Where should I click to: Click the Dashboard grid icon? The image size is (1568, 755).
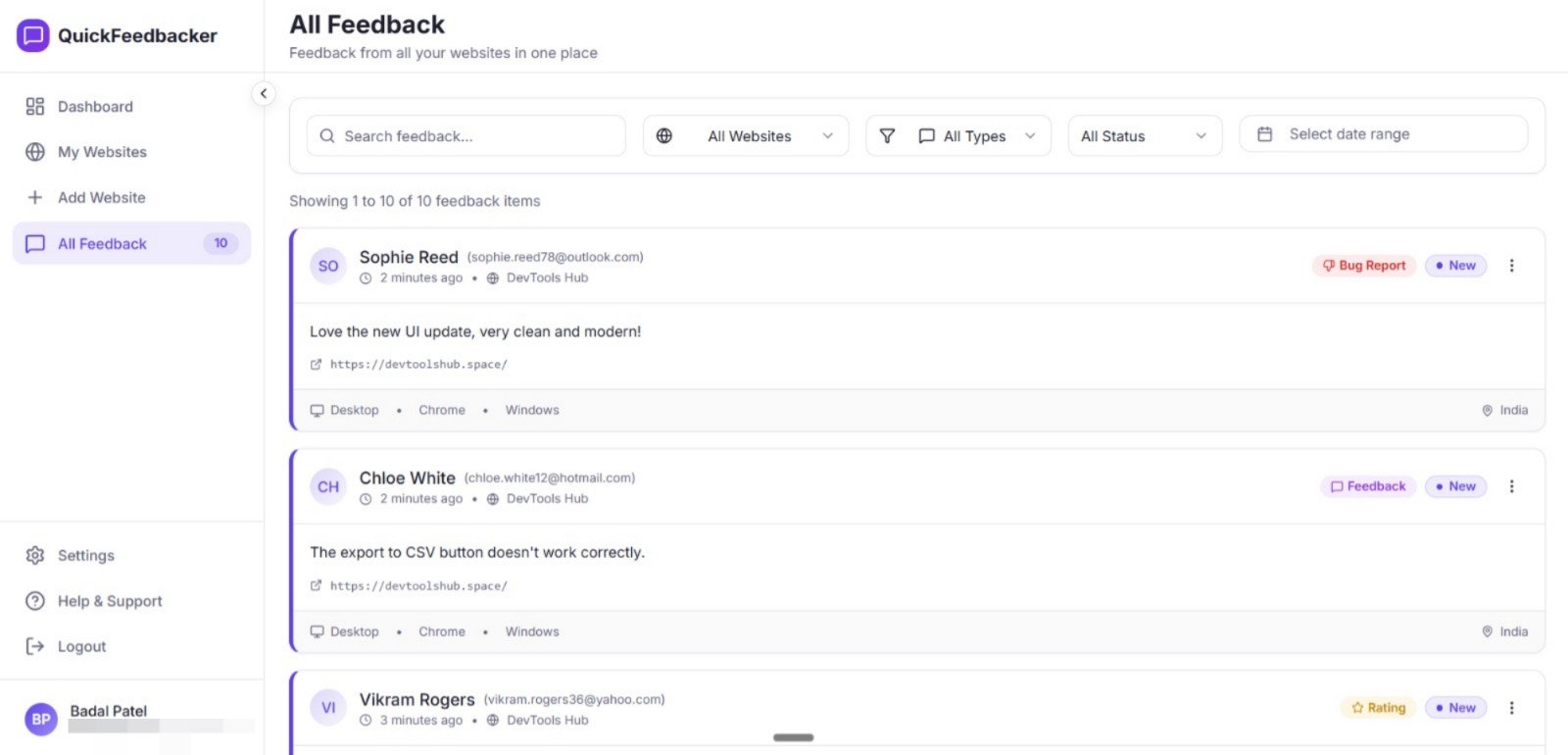click(35, 106)
